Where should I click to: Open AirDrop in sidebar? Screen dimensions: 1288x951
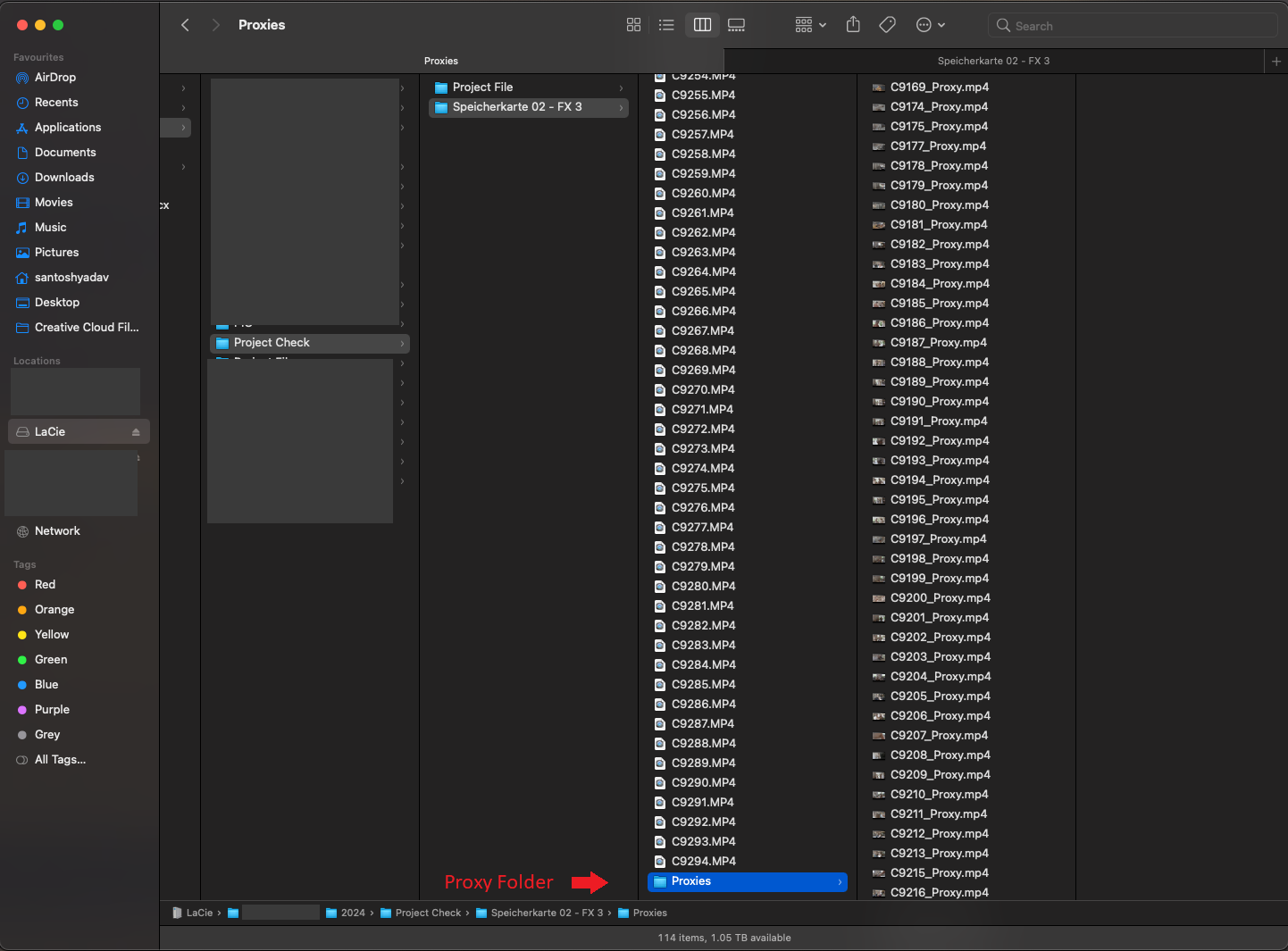click(55, 78)
